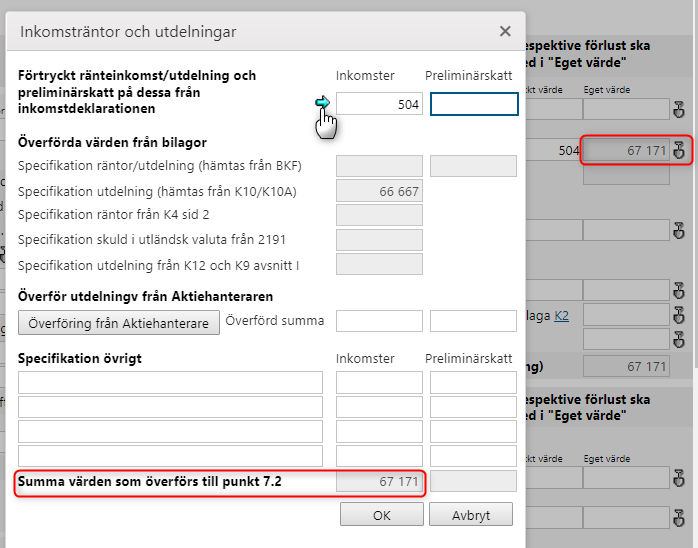Click the hand icon on the bilaga K2 row
Viewport: 698px width, 548px height.
click(x=679, y=315)
